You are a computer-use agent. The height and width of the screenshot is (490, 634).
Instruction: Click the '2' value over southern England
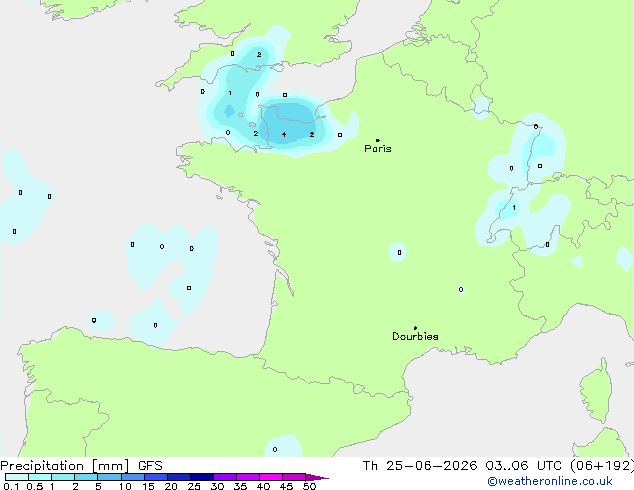(259, 55)
